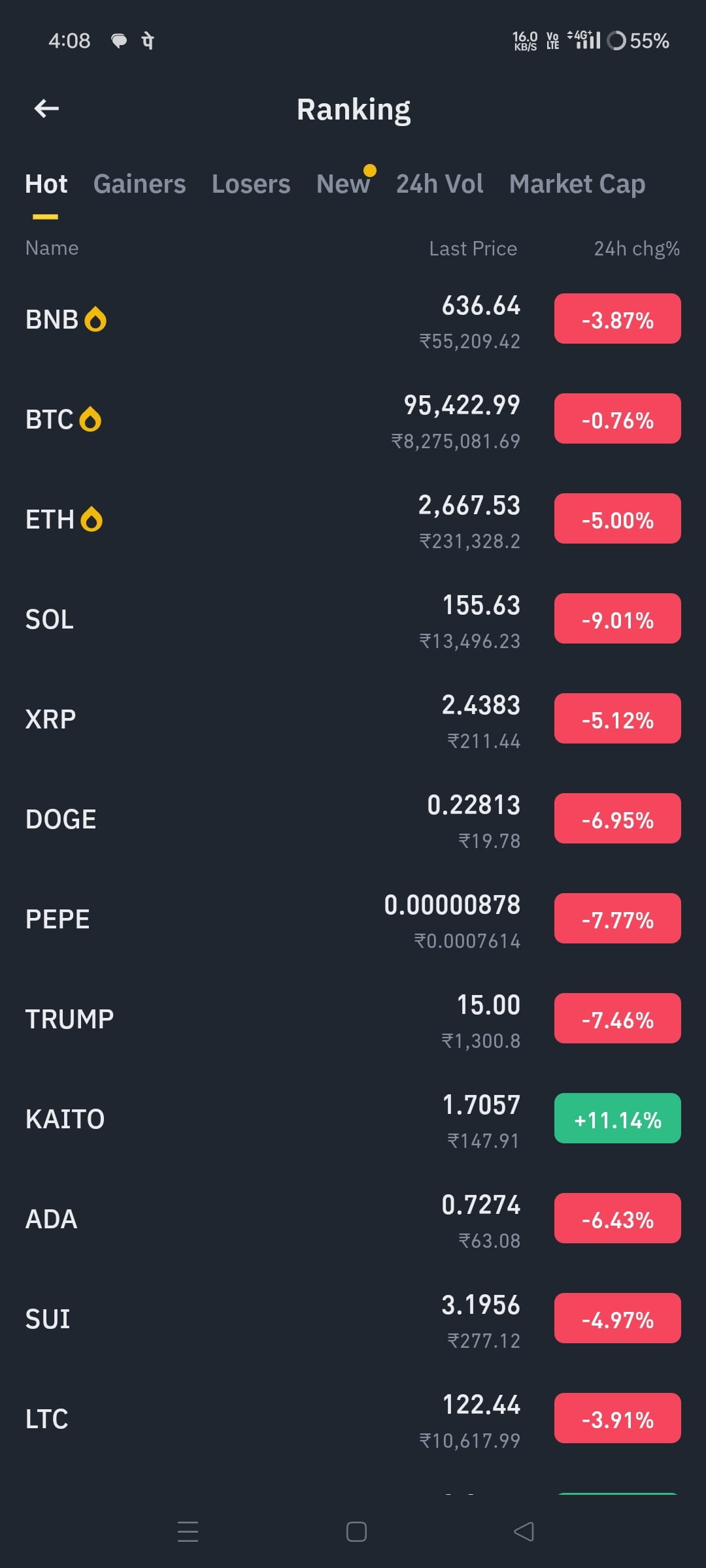
Task: Tap Android recent apps menu icon
Action: pos(188,1531)
